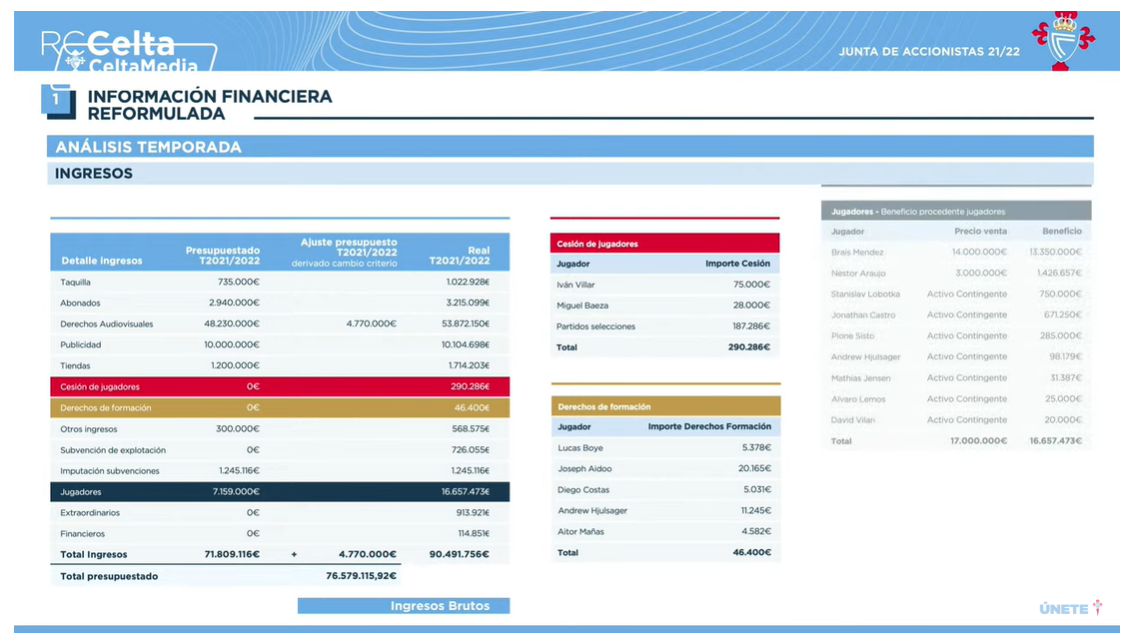Click the Precio venta column header

tap(980, 231)
